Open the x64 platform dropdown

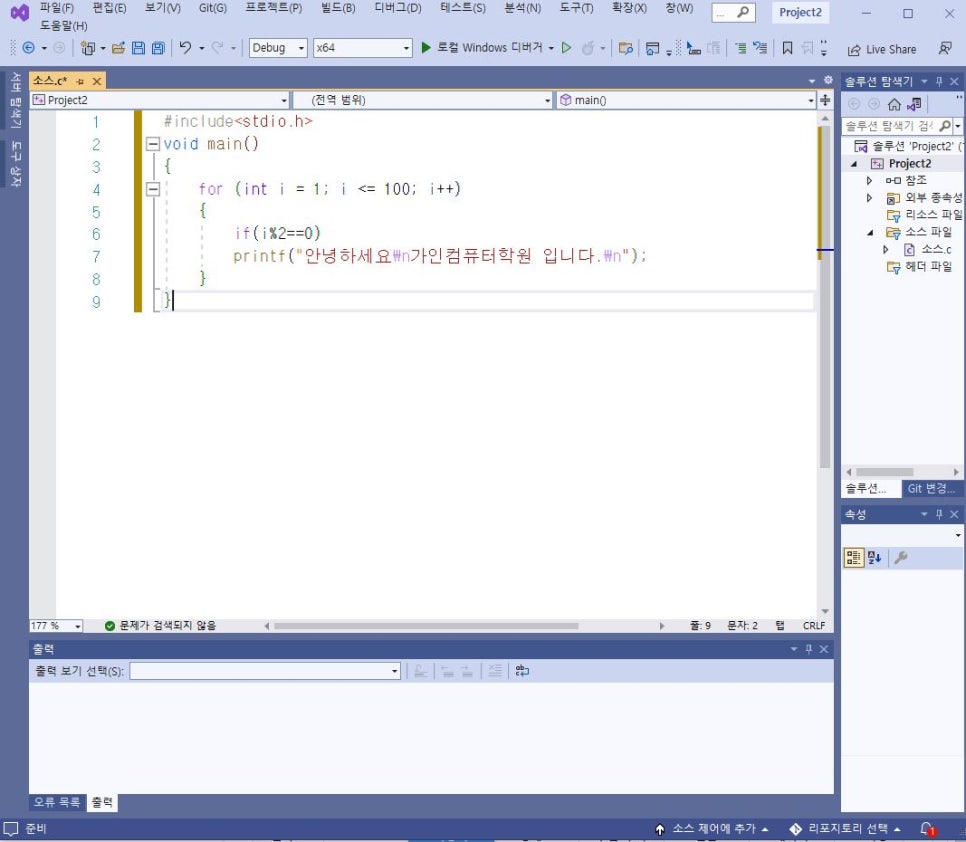[362, 47]
